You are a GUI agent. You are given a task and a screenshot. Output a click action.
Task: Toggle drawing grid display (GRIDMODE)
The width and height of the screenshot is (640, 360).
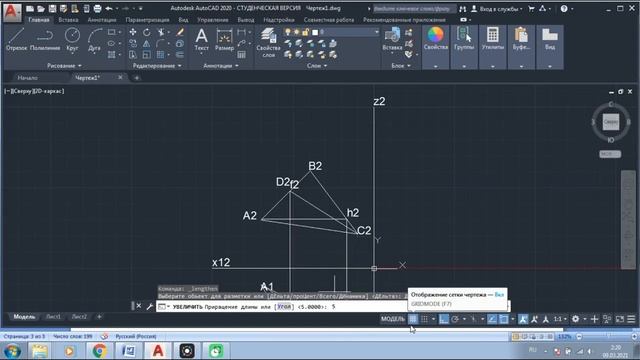coord(413,319)
